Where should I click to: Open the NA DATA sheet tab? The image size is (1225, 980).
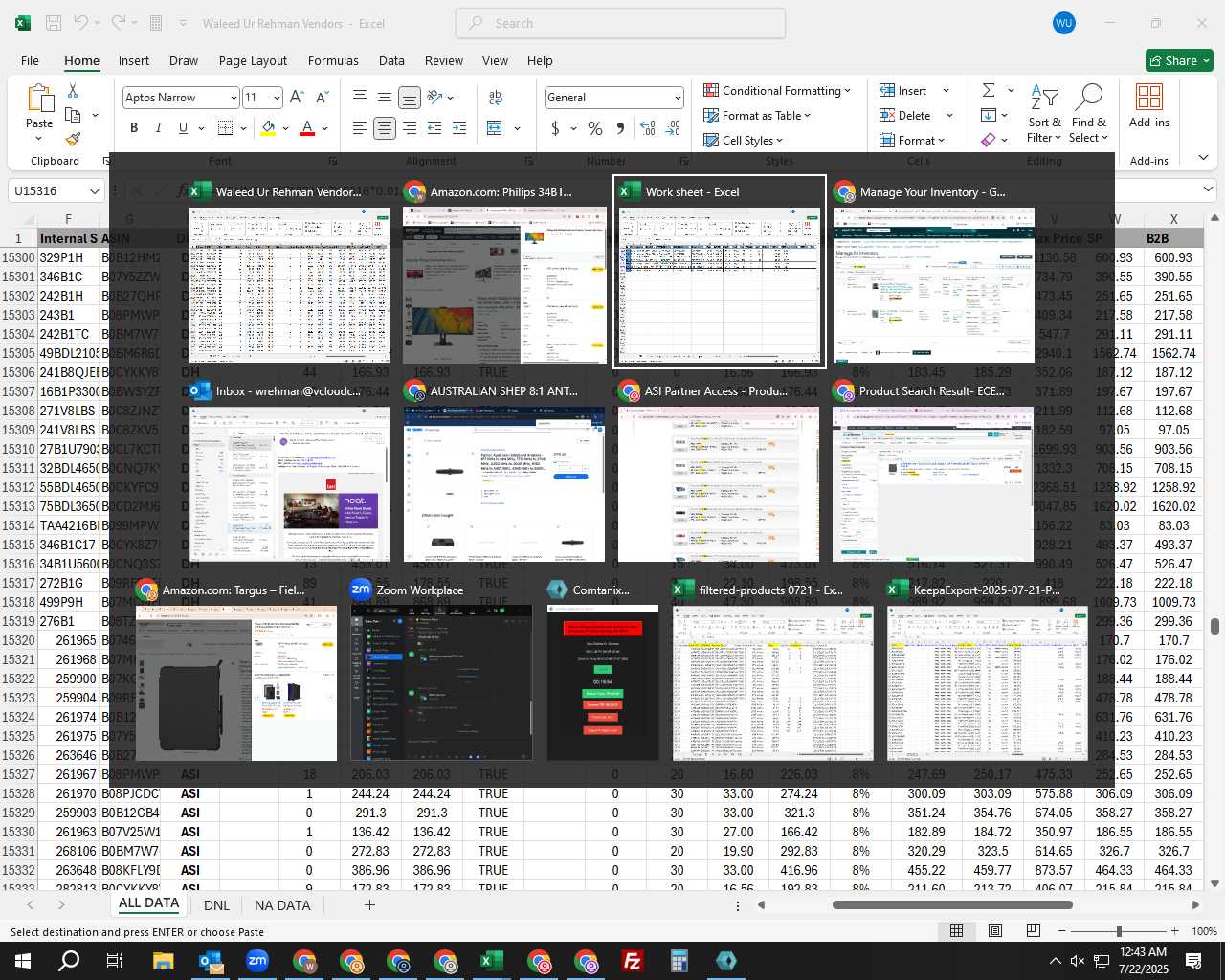282,905
